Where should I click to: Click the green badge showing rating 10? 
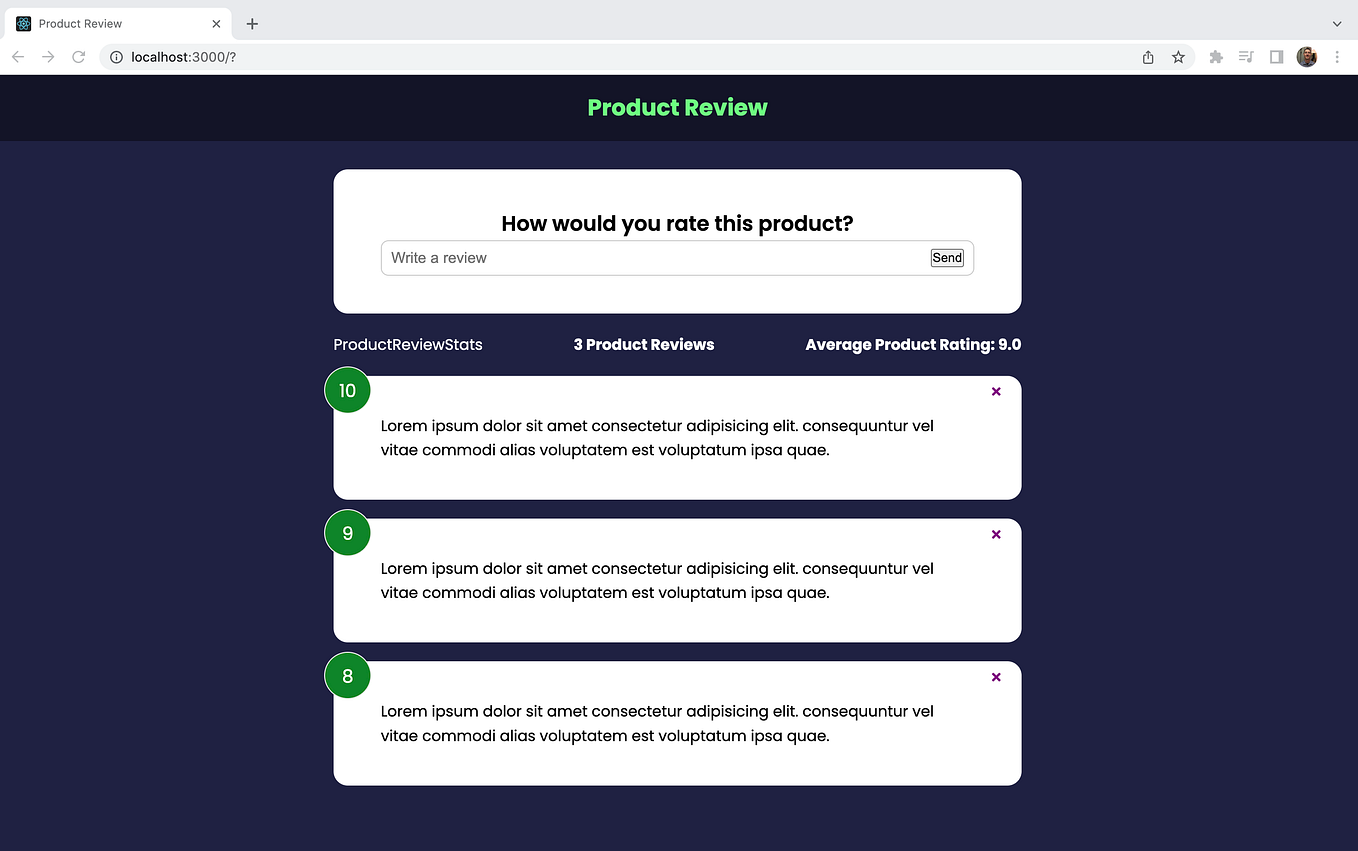click(347, 390)
